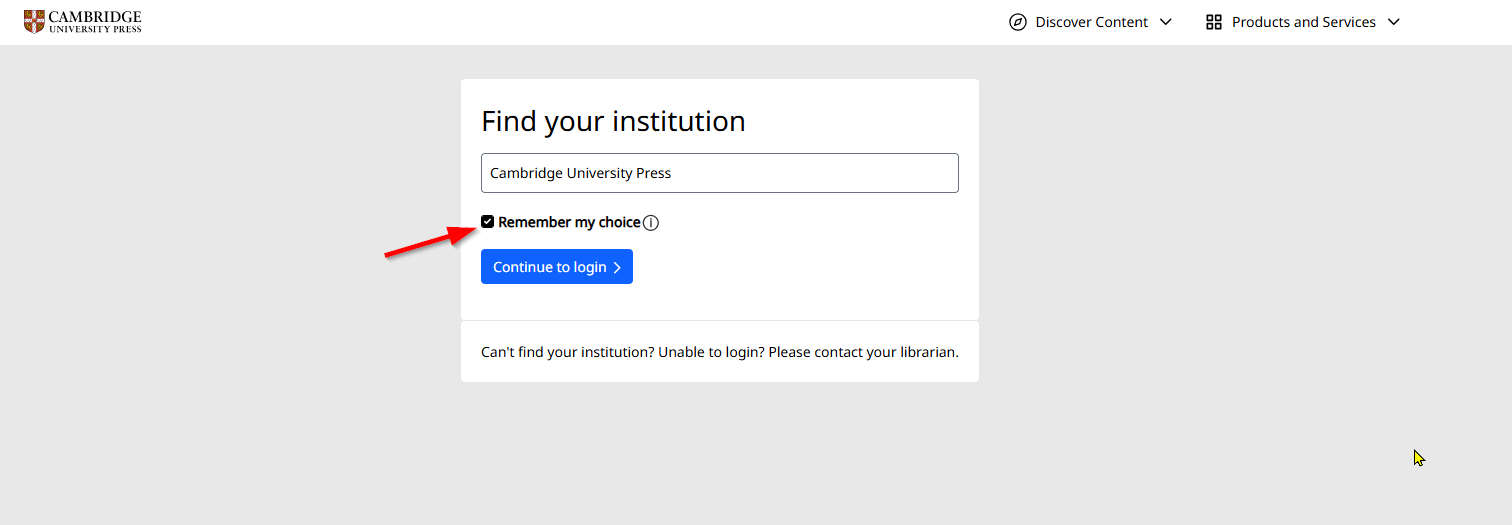Open the Discover Content menu
Screen dimensions: 1512x525
tap(1090, 22)
